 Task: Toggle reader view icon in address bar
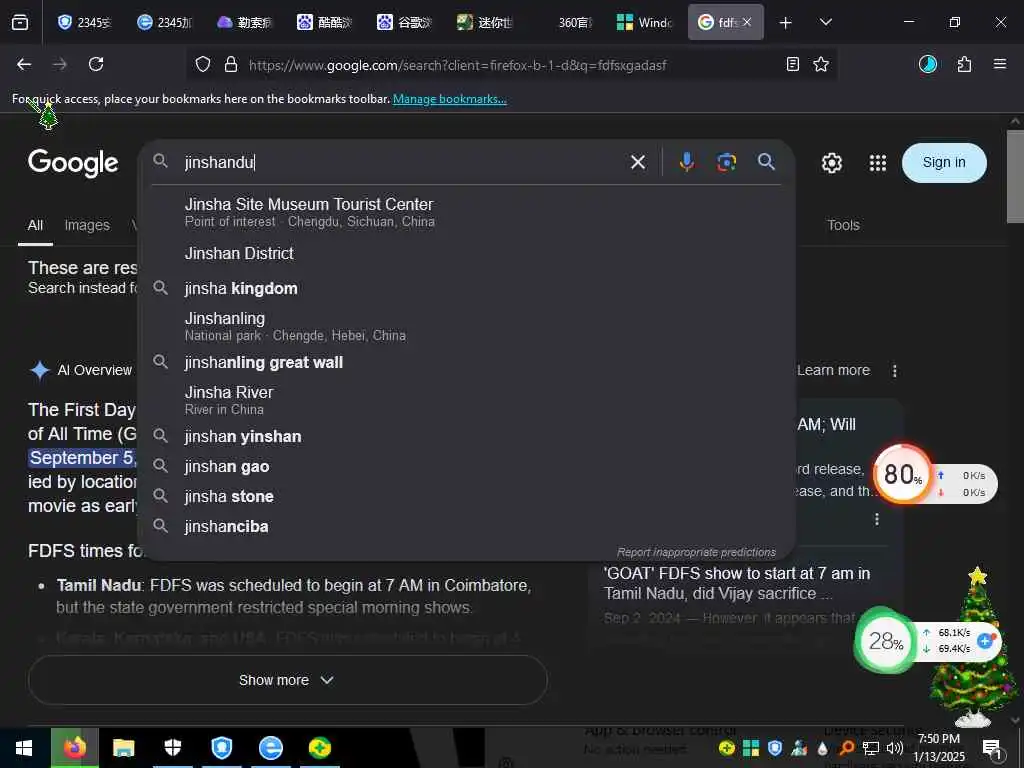793,64
